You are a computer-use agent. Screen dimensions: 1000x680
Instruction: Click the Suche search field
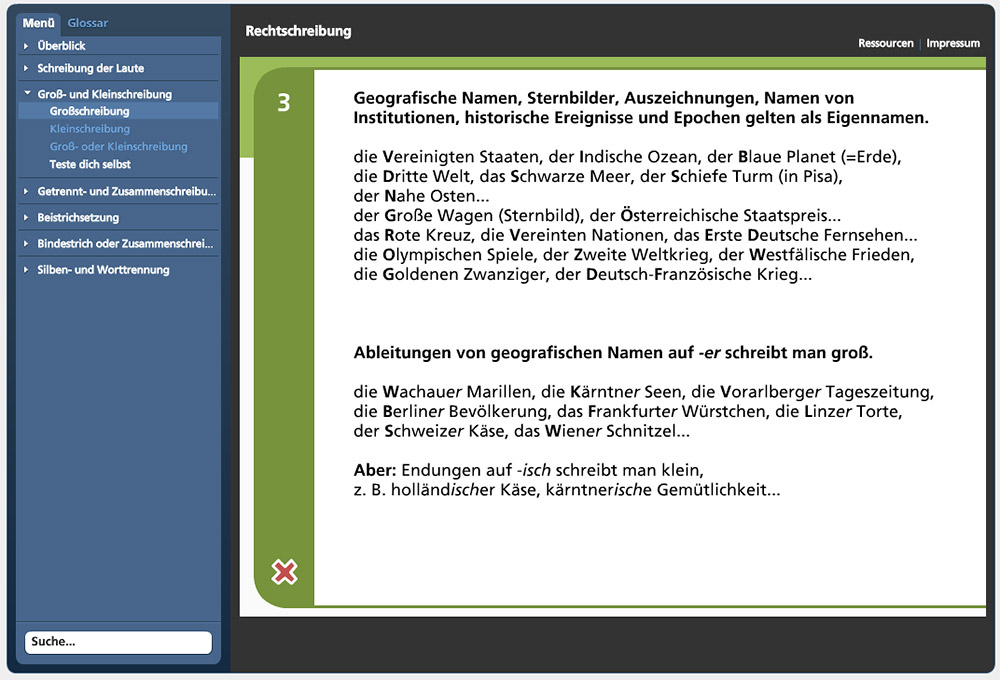pos(118,642)
